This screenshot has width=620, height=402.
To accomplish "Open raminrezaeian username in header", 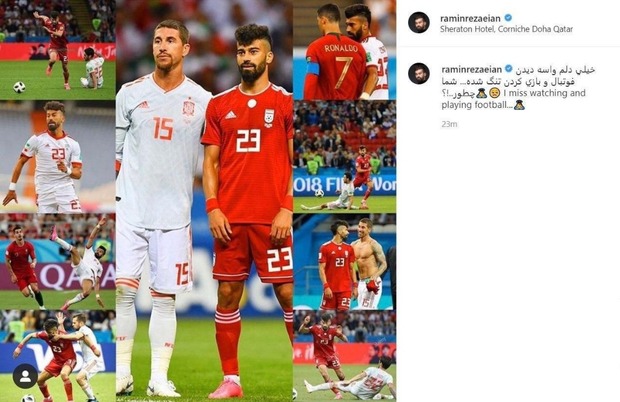I will coord(470,18).
